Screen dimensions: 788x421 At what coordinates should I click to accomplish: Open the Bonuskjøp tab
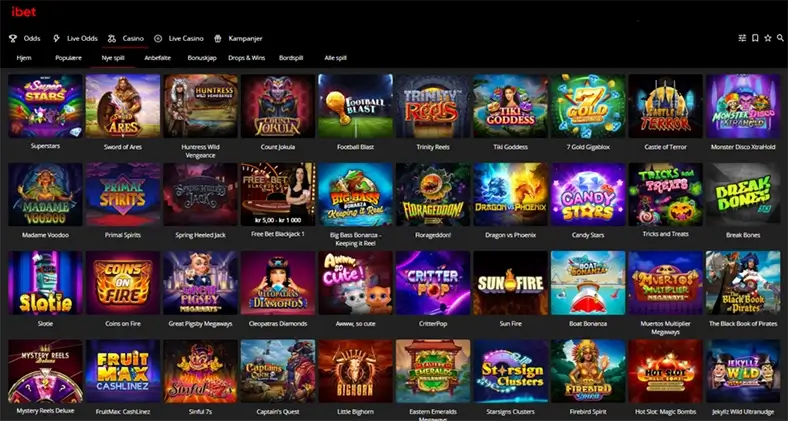coord(202,58)
